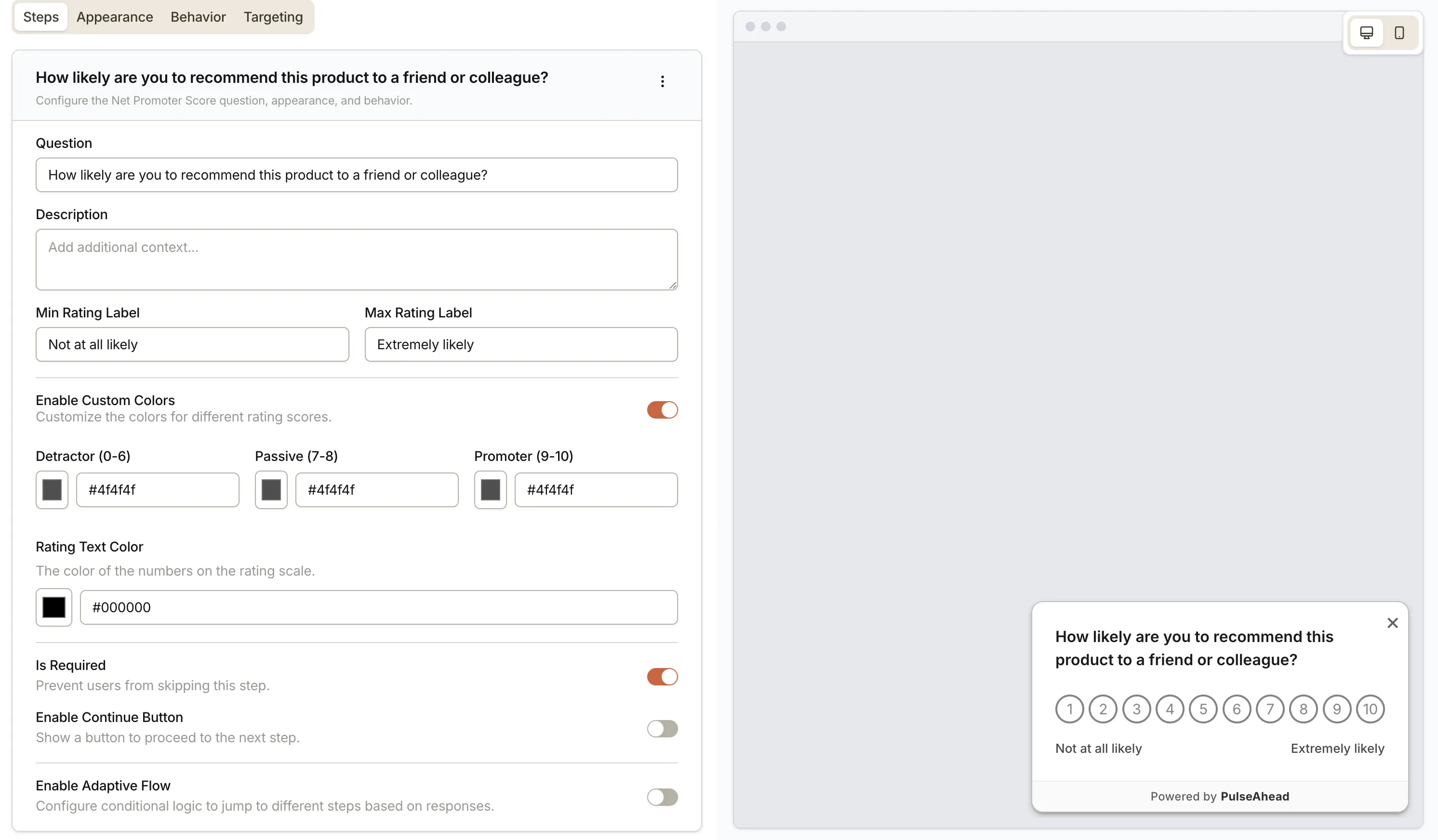Viewport: 1438px width, 840px height.
Task: Switch preview to desktop view icon
Action: 1366,32
